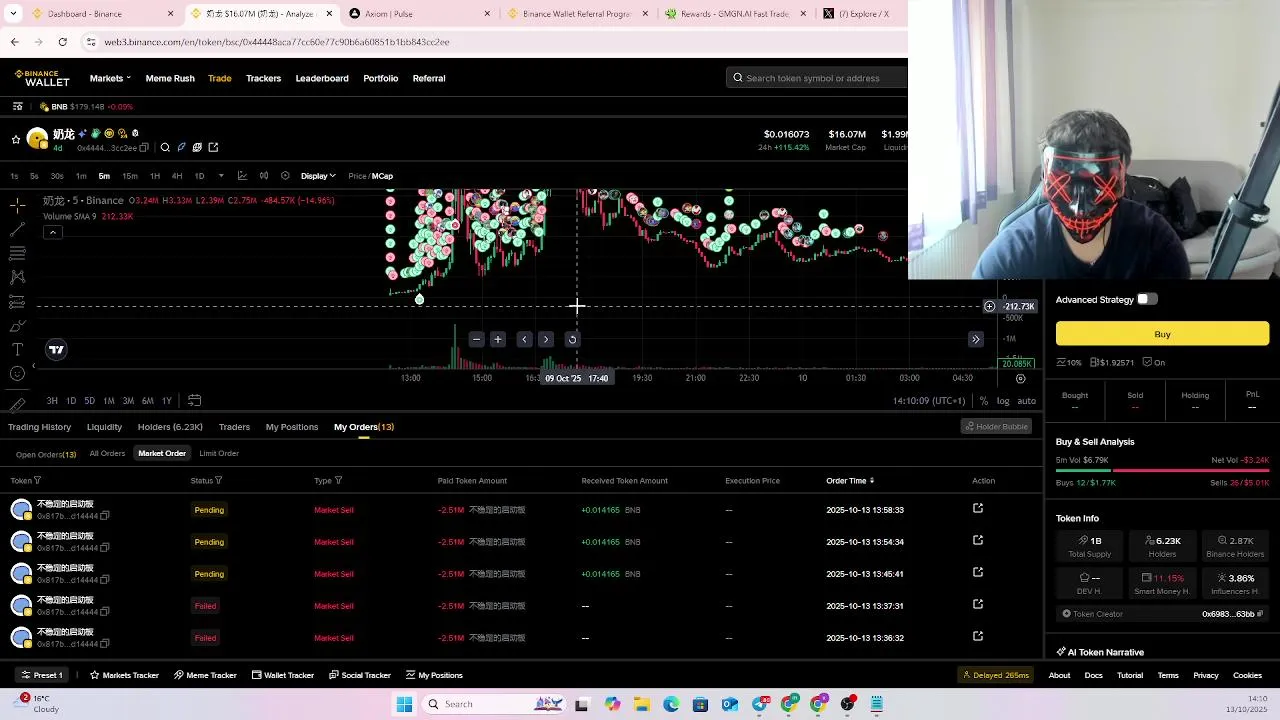
Task: Open share action for 13:58:33 order
Action: (x=978, y=508)
